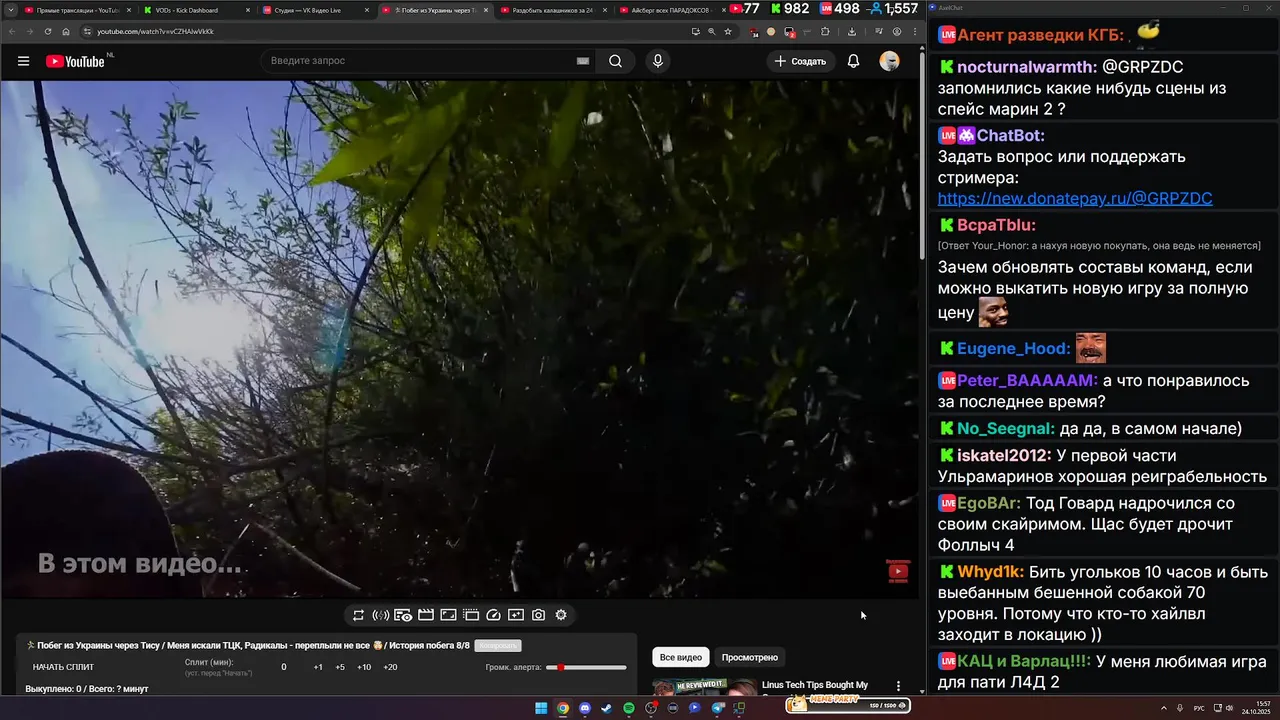Take a screenshot with the camera icon
Image resolution: width=1280 pixels, height=720 pixels.
pos(538,615)
